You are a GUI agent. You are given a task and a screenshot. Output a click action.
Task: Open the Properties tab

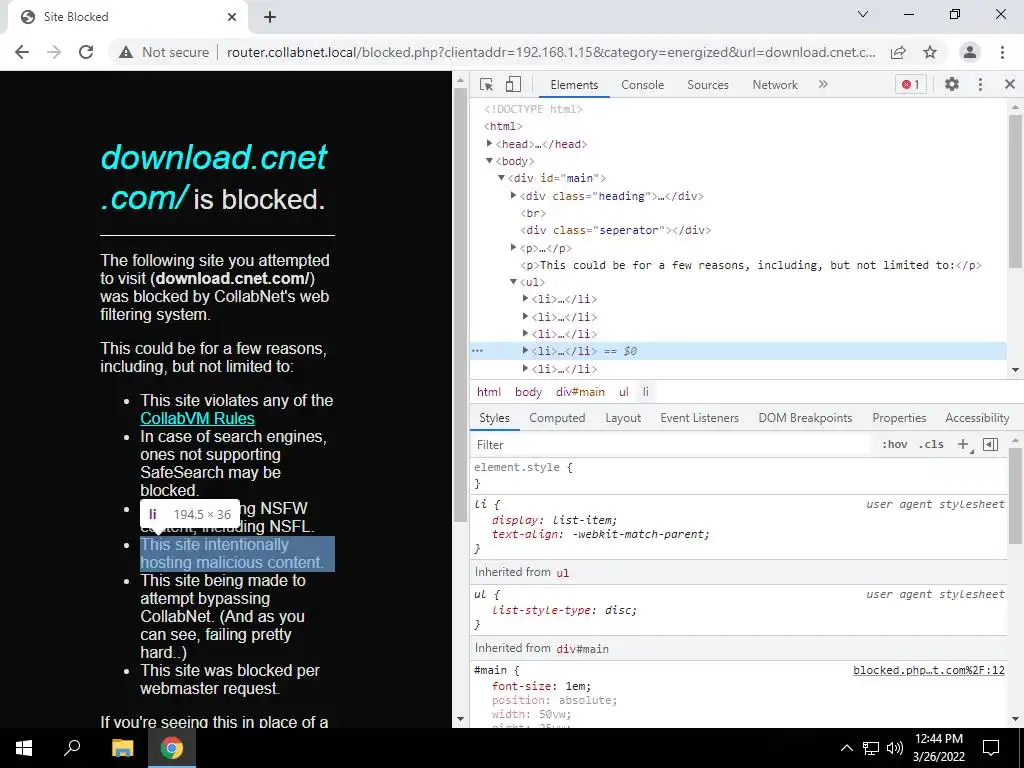(899, 418)
